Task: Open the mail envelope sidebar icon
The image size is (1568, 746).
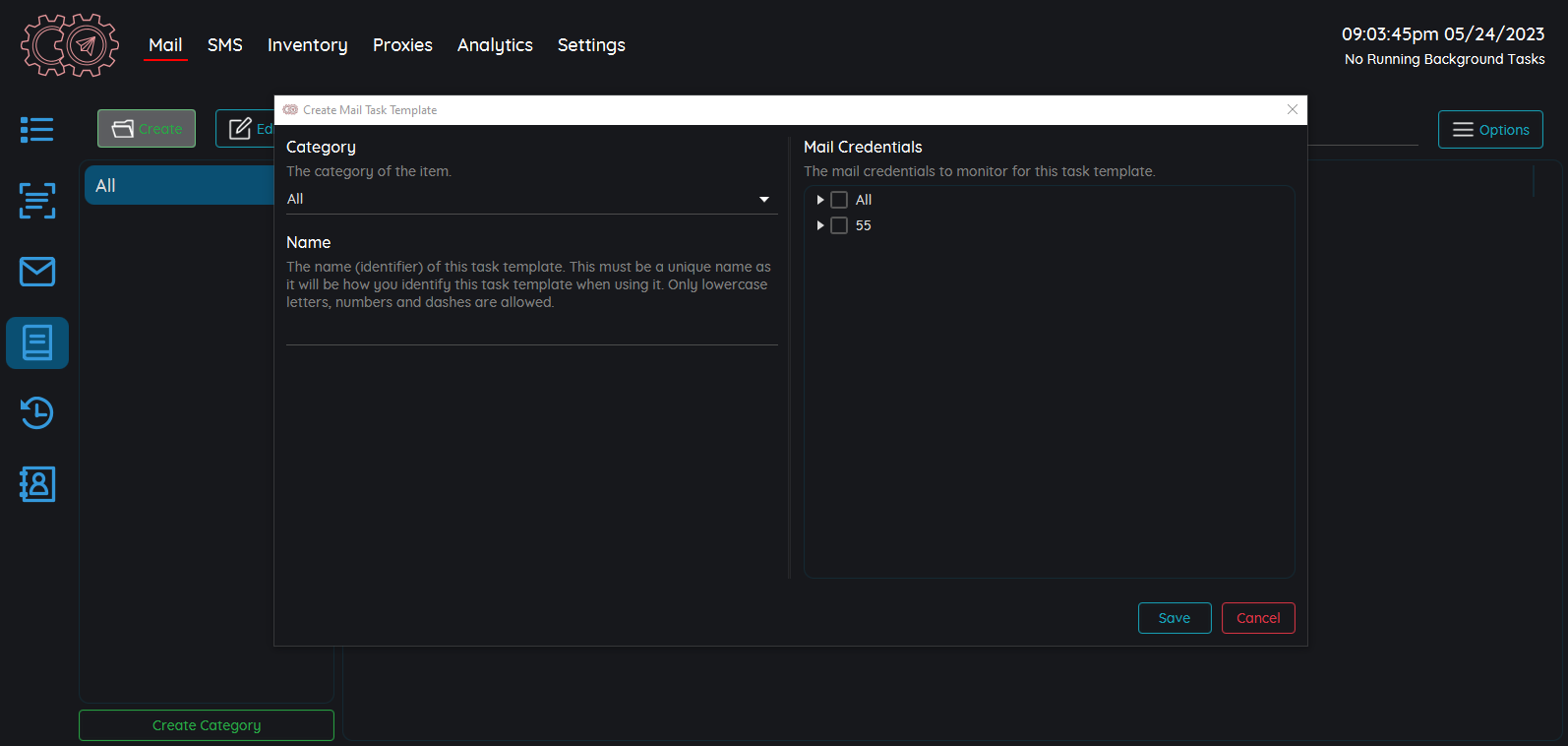Action: (37, 272)
